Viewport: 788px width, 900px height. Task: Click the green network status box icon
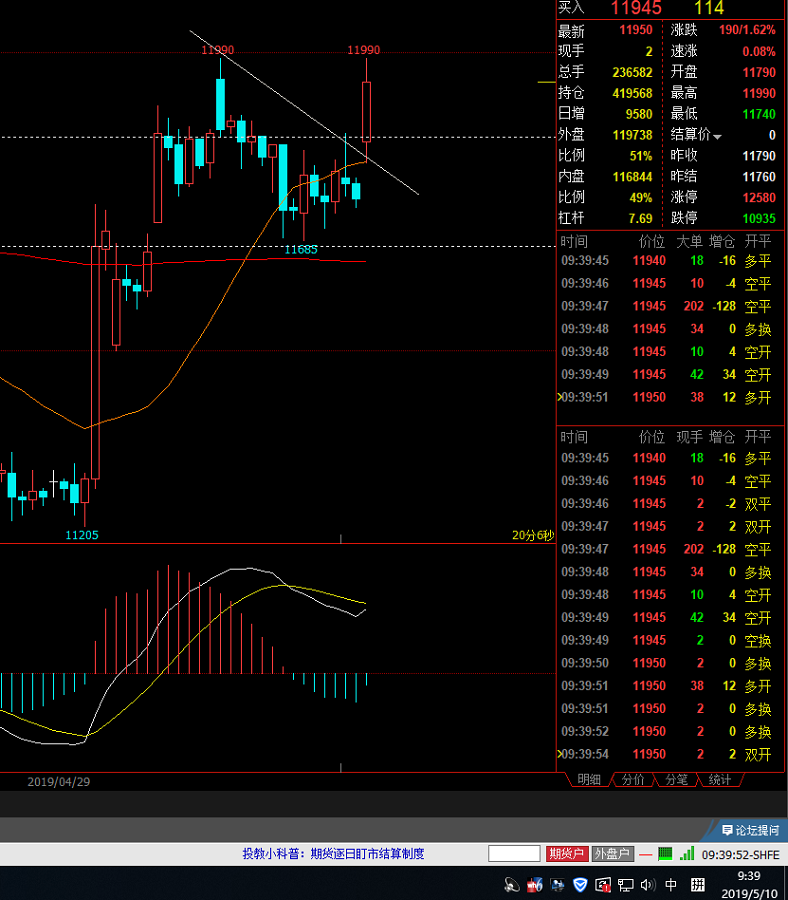click(666, 854)
